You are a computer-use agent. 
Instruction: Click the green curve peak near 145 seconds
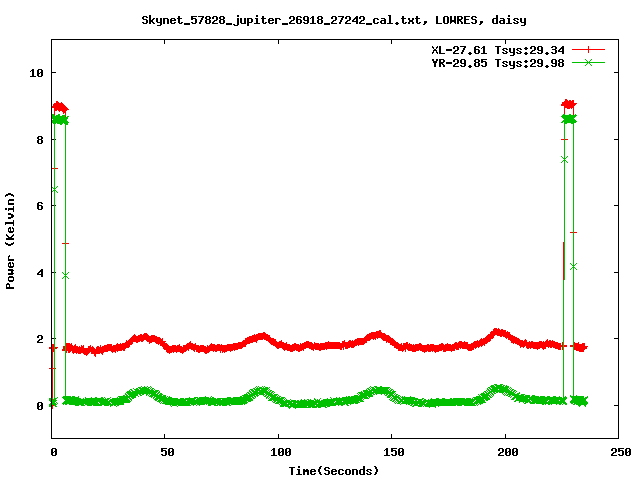click(x=381, y=391)
